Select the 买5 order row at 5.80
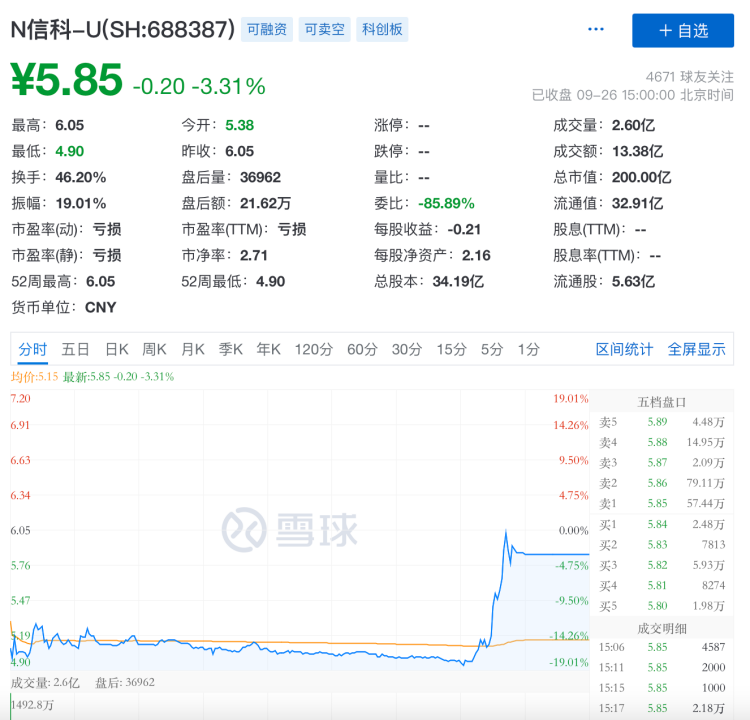This screenshot has height=720, width=750. tap(662, 606)
